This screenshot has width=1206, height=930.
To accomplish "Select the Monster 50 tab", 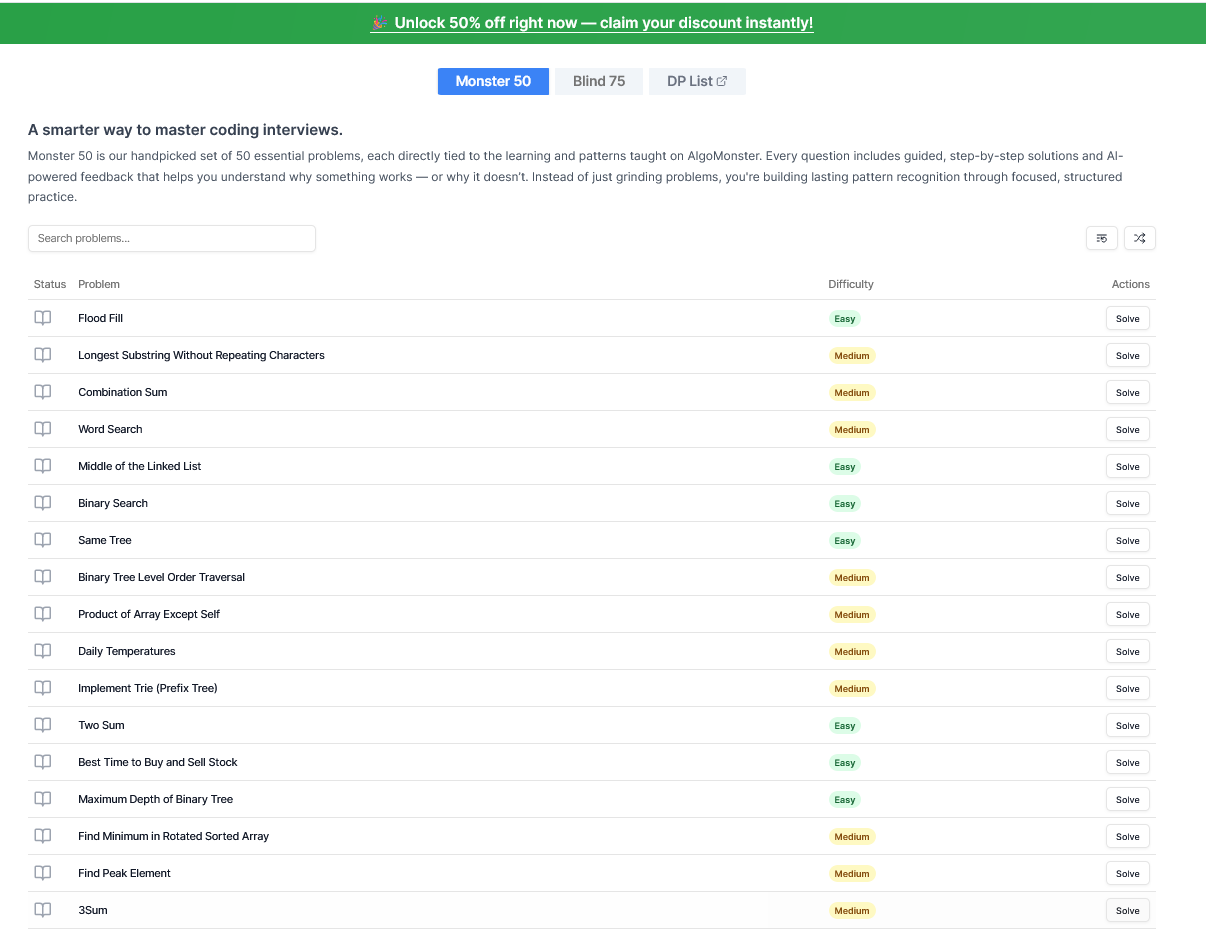I will 493,81.
